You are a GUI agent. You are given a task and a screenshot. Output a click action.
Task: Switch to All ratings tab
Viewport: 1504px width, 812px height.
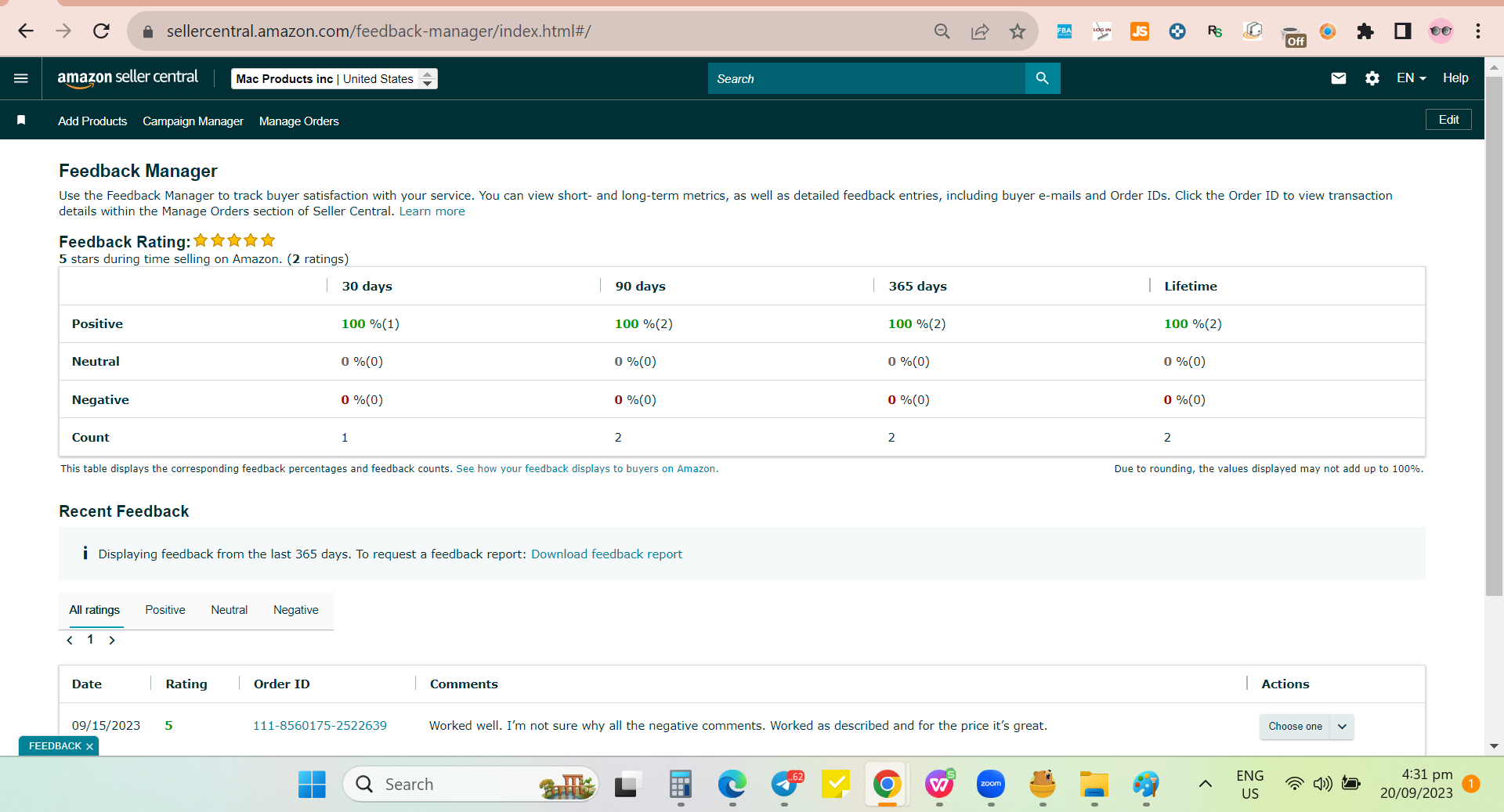pyautogui.click(x=94, y=610)
